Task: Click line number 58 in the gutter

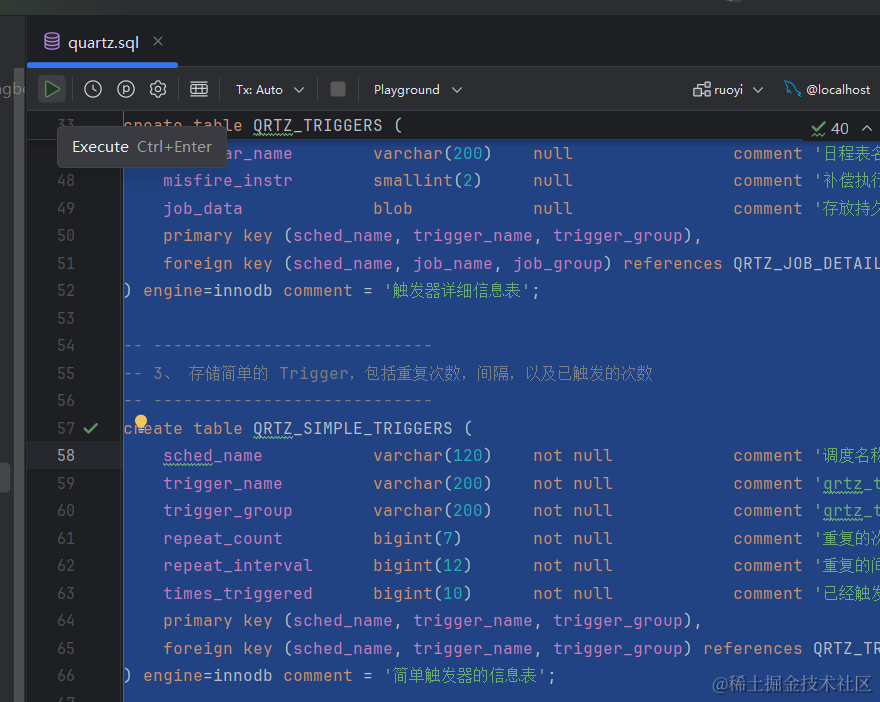Action: point(66,455)
